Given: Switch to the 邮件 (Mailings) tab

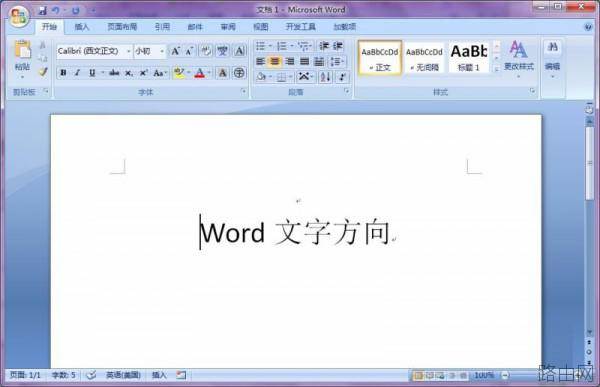Looking at the screenshot, I should tap(195, 27).
